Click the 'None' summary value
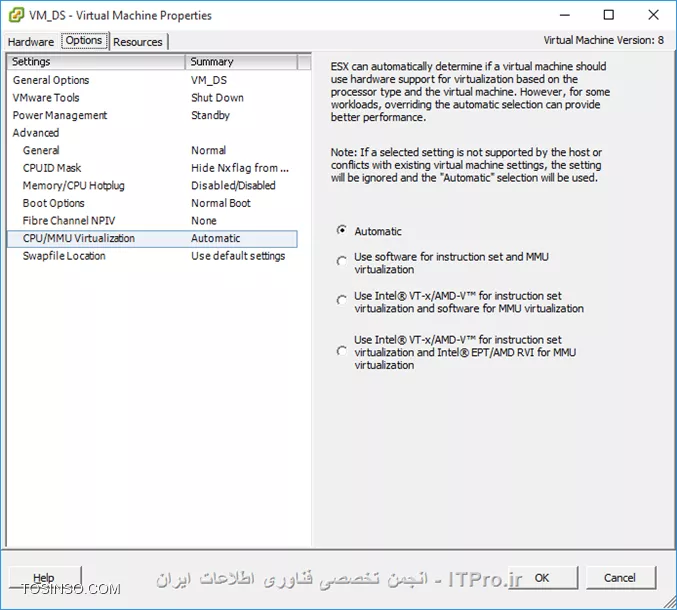 click(204, 221)
